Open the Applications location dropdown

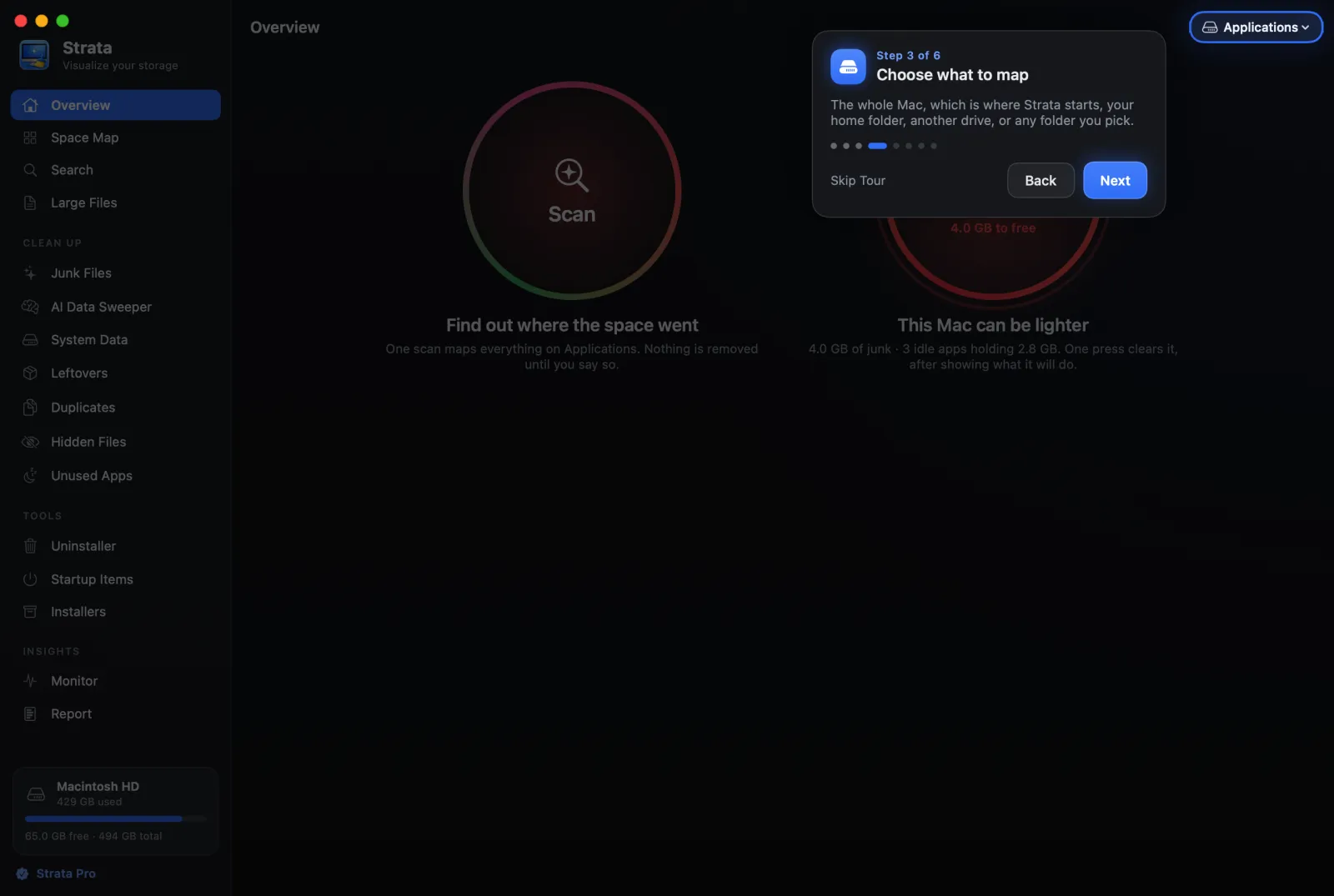(x=1256, y=28)
